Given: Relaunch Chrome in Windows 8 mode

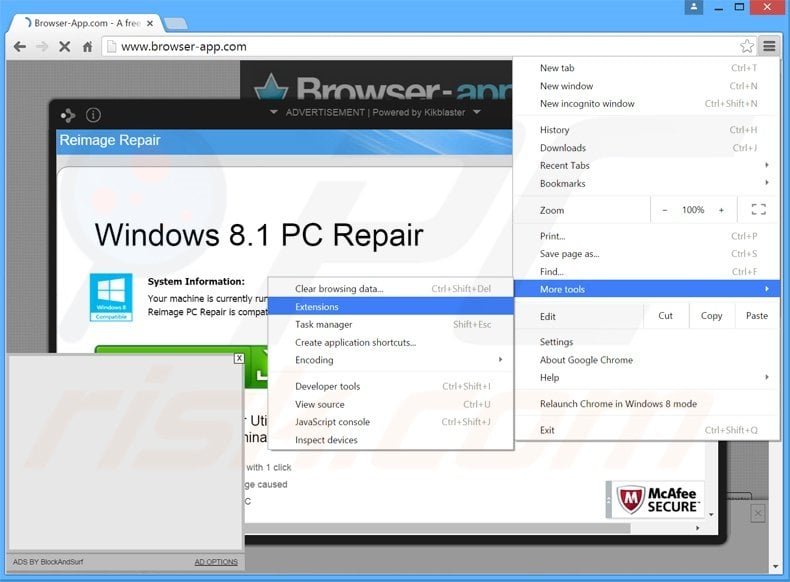Looking at the screenshot, I should [646, 404].
